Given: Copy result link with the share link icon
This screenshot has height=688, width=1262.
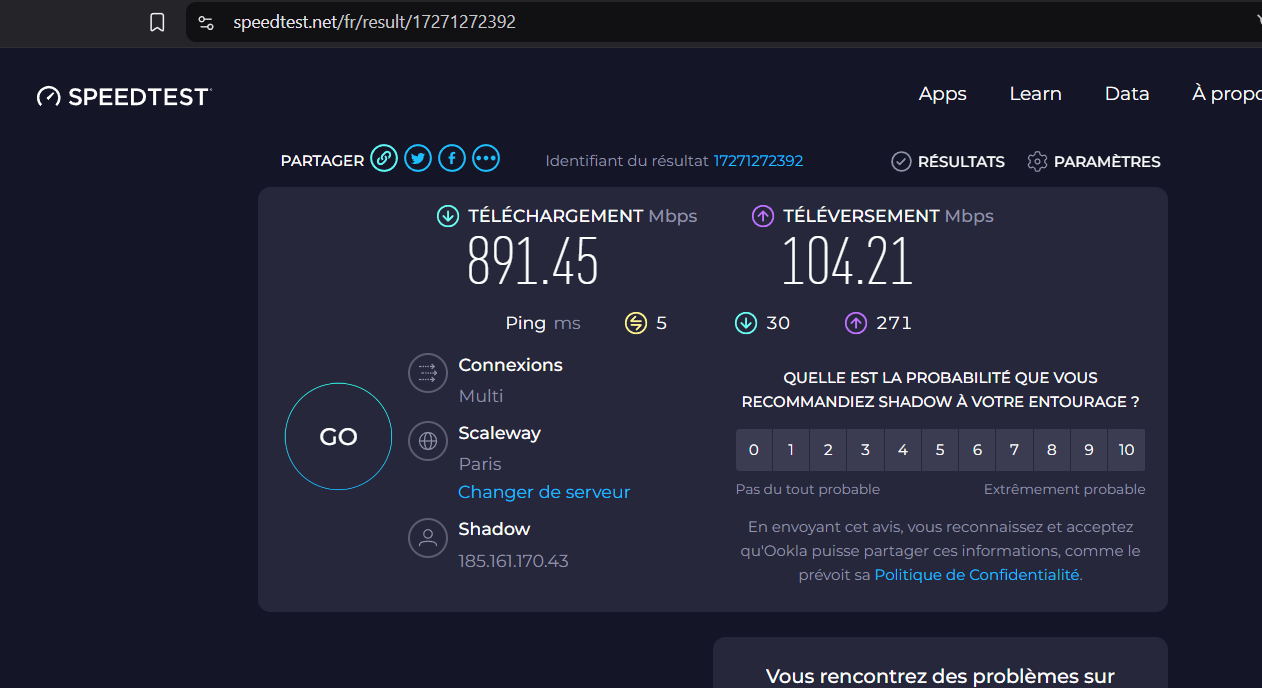Looking at the screenshot, I should point(384,158).
